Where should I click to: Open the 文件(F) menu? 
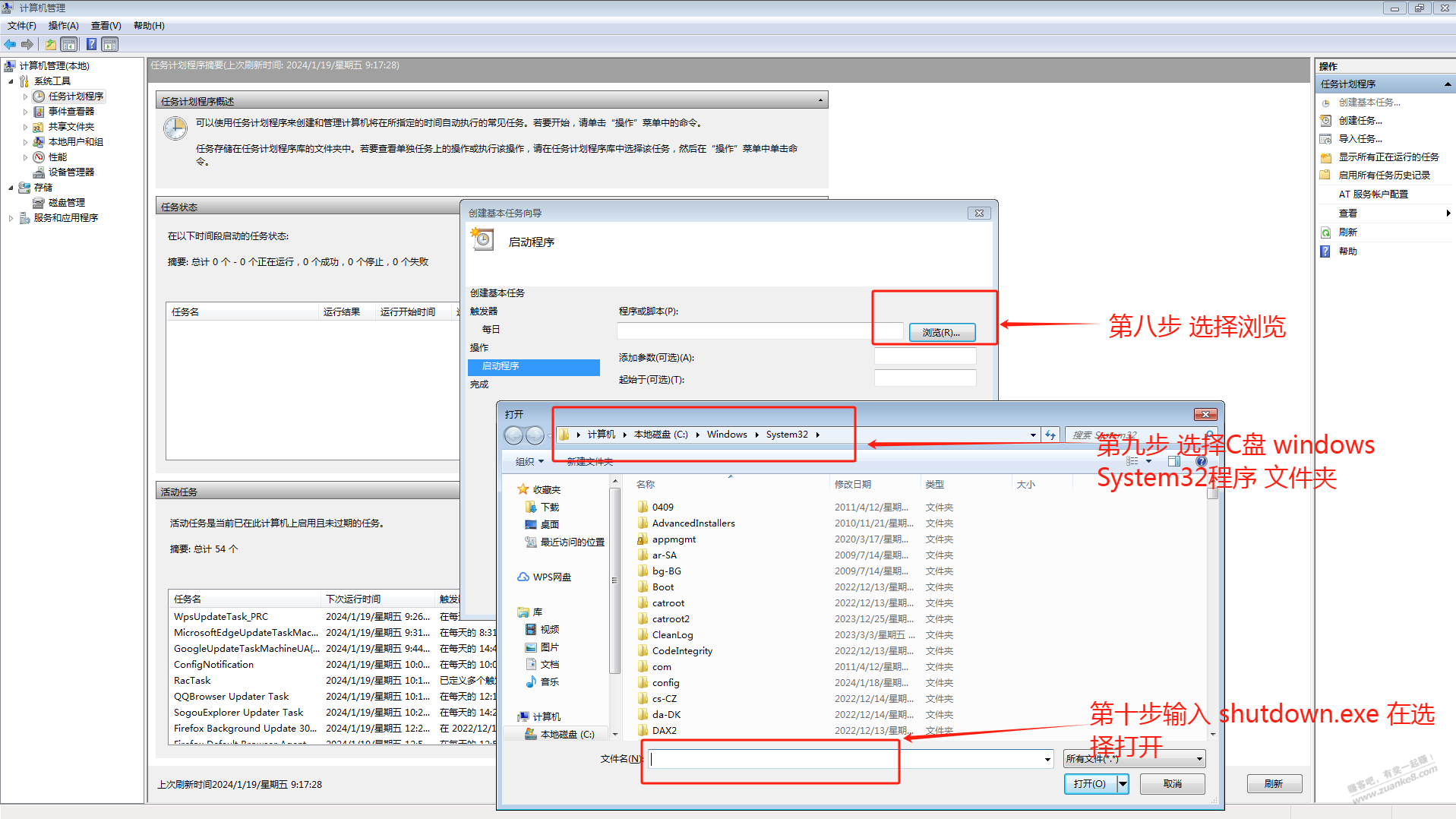pos(22,26)
